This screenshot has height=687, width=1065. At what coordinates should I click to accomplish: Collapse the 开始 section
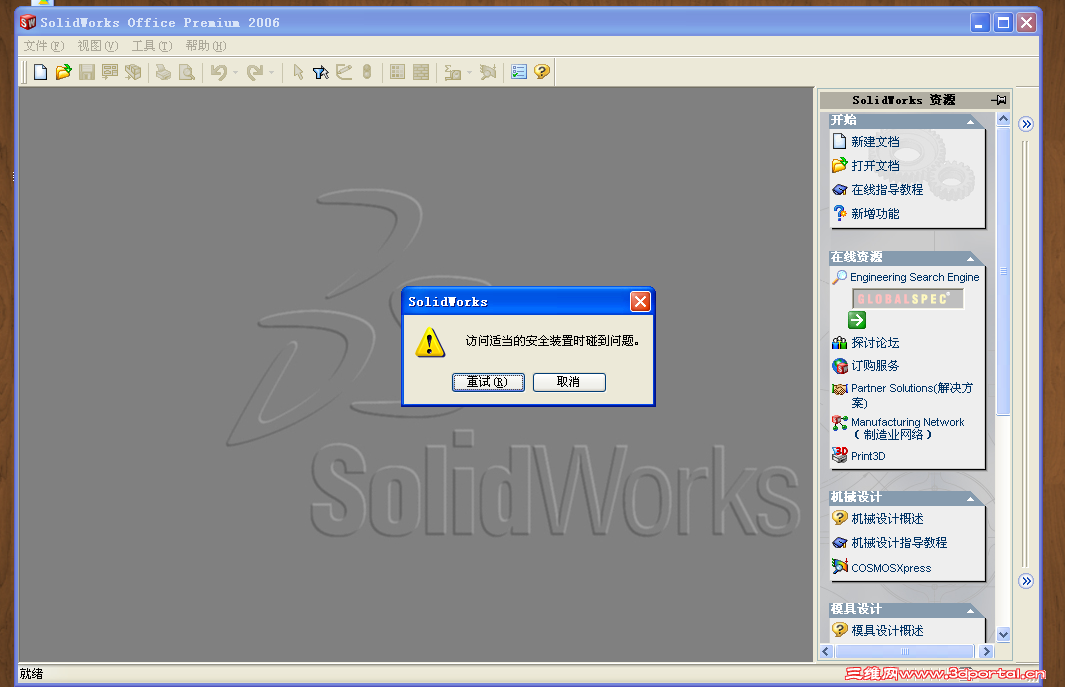[x=971, y=122]
